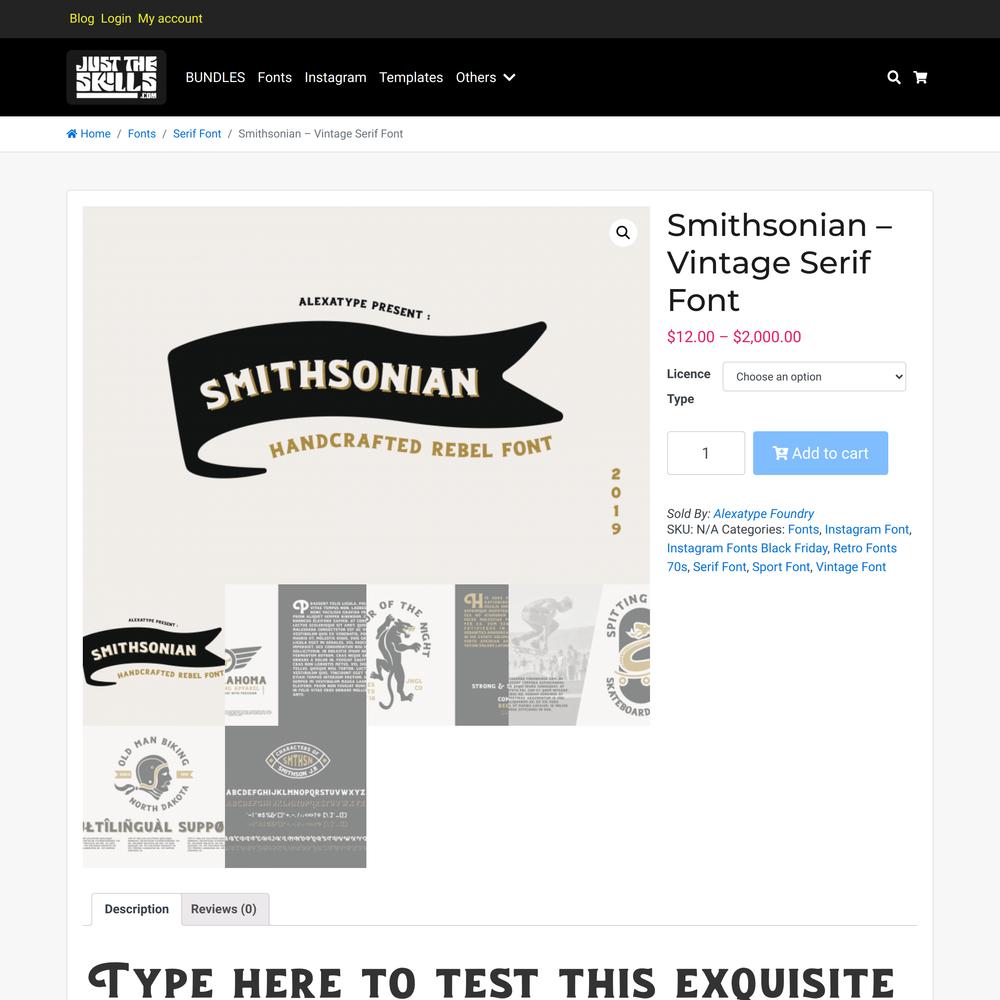Expand the Others menu chevron
The height and width of the screenshot is (1000, 1000).
click(510, 77)
